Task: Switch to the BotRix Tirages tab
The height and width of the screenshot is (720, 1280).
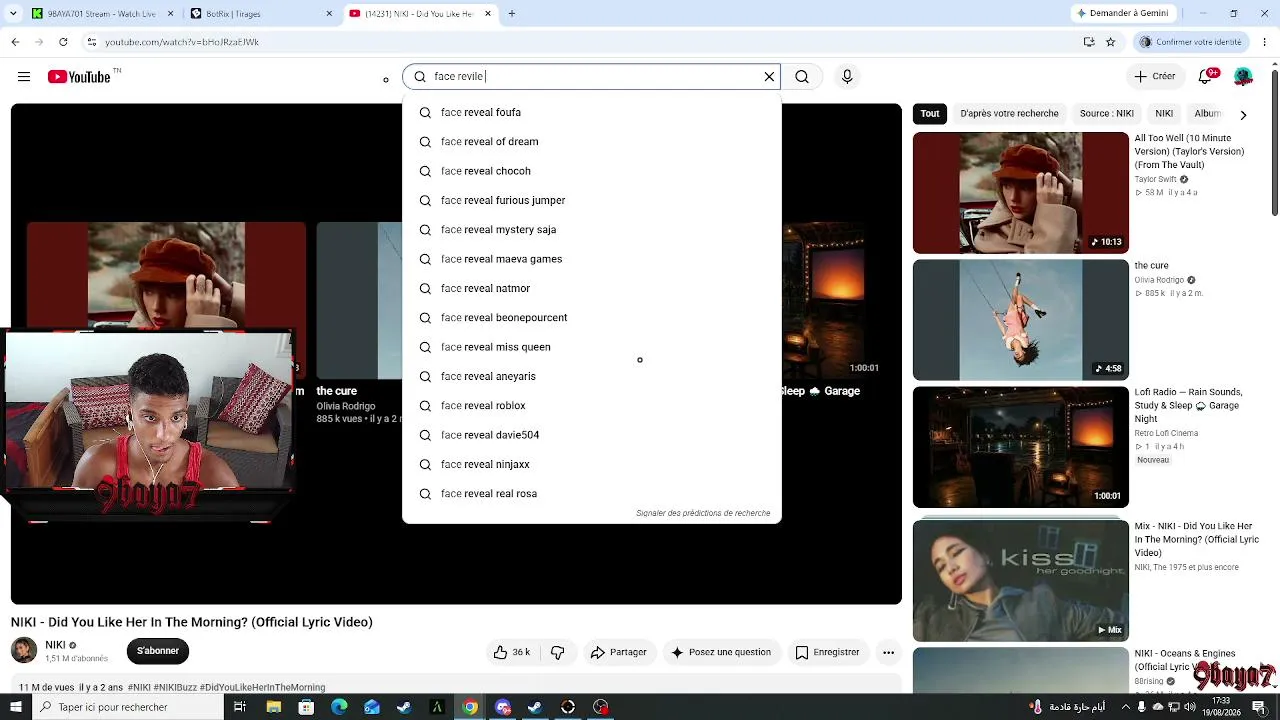Action: point(260,14)
